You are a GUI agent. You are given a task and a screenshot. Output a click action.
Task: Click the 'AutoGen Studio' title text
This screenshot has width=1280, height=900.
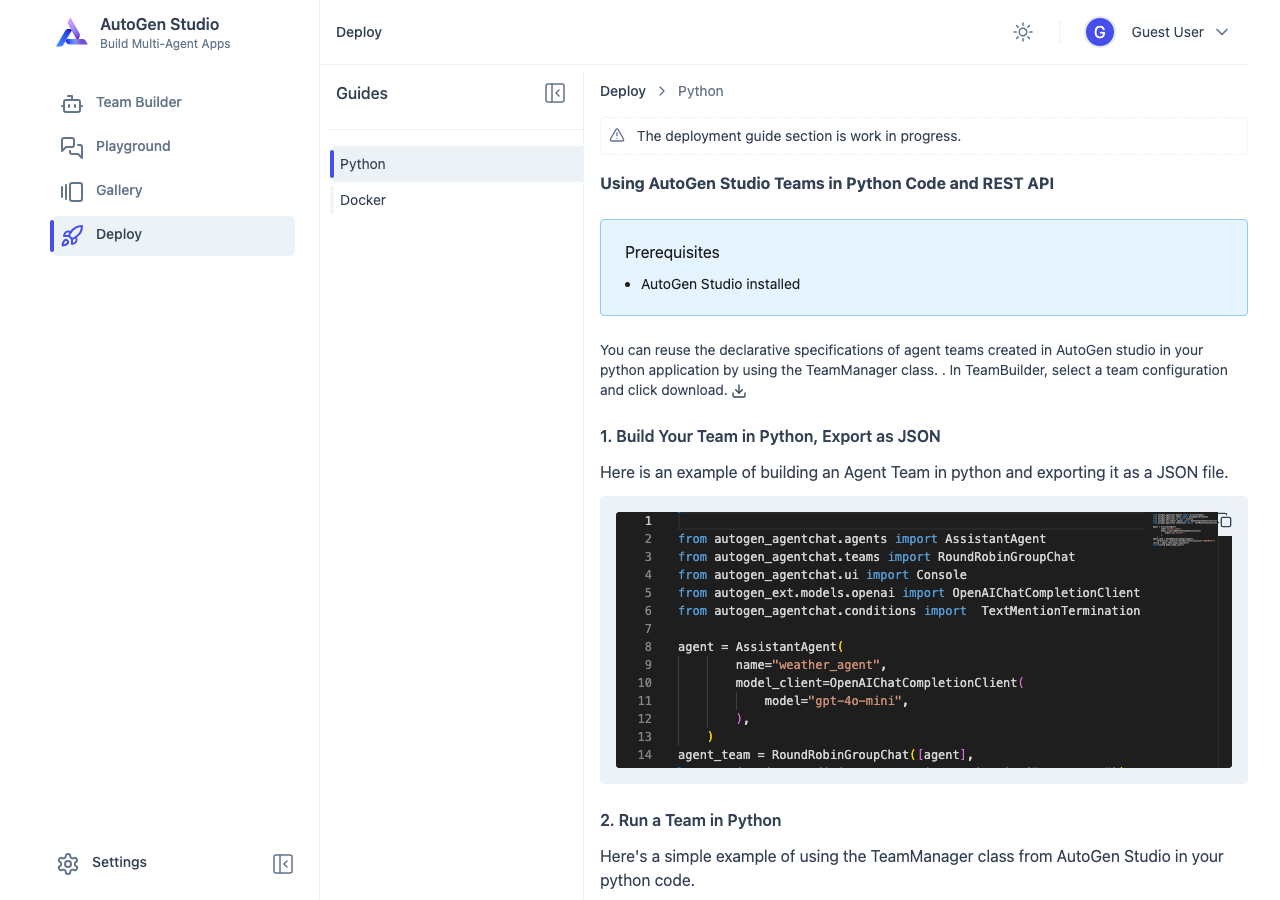coord(160,24)
